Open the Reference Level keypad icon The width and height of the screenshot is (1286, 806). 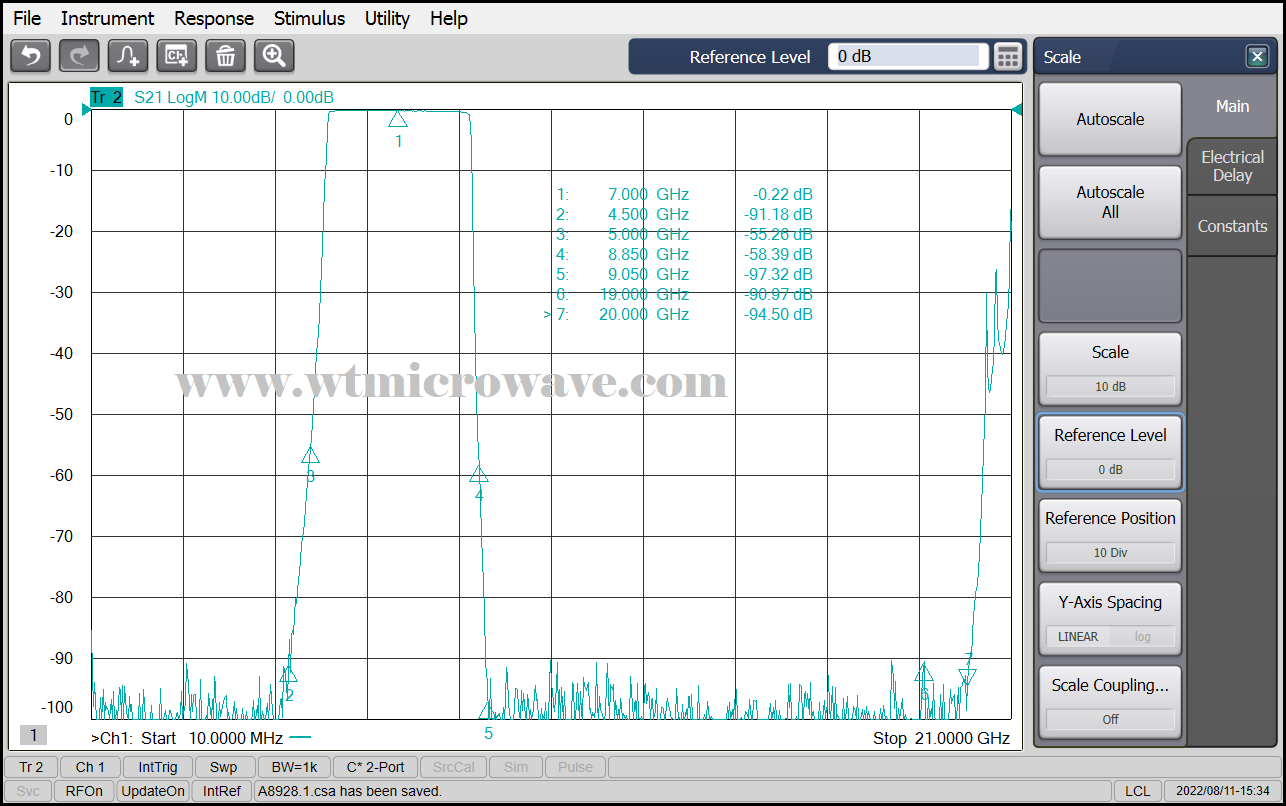click(1007, 56)
